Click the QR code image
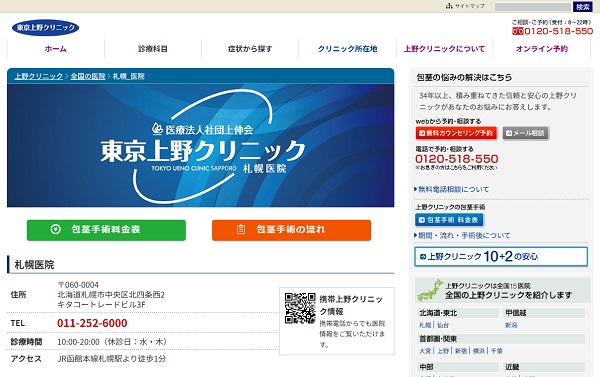 pyautogui.click(x=300, y=308)
